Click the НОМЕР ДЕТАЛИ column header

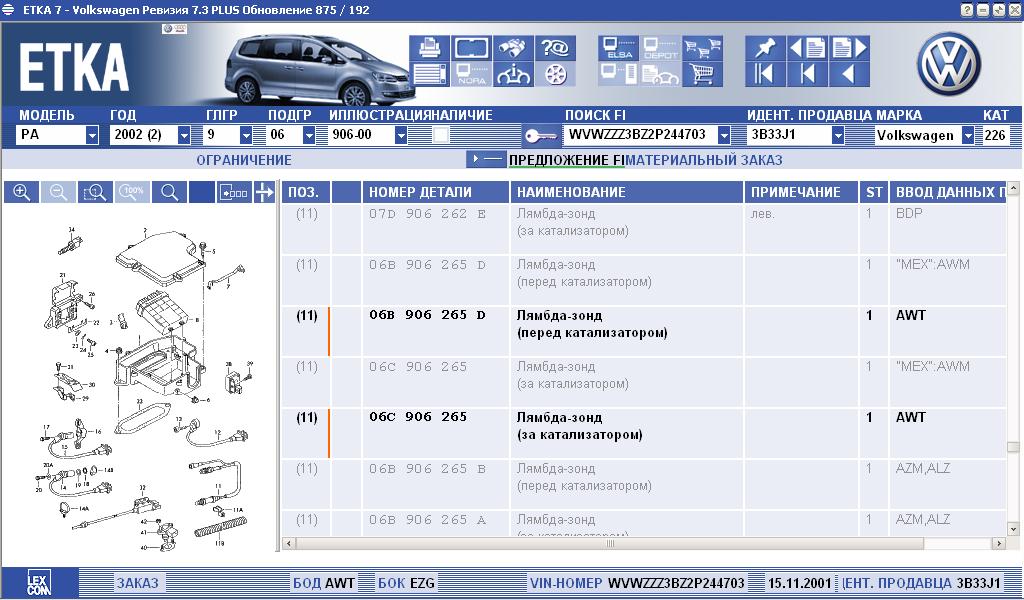tap(436, 193)
